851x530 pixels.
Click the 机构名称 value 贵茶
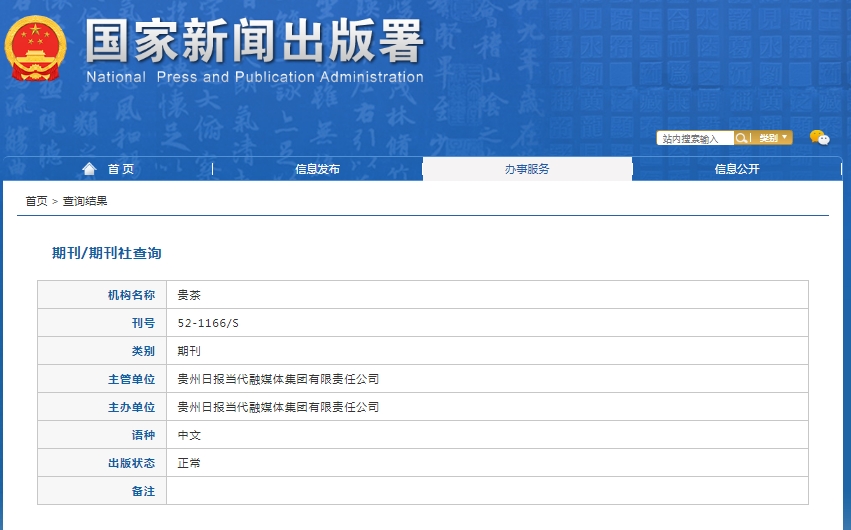[189, 295]
